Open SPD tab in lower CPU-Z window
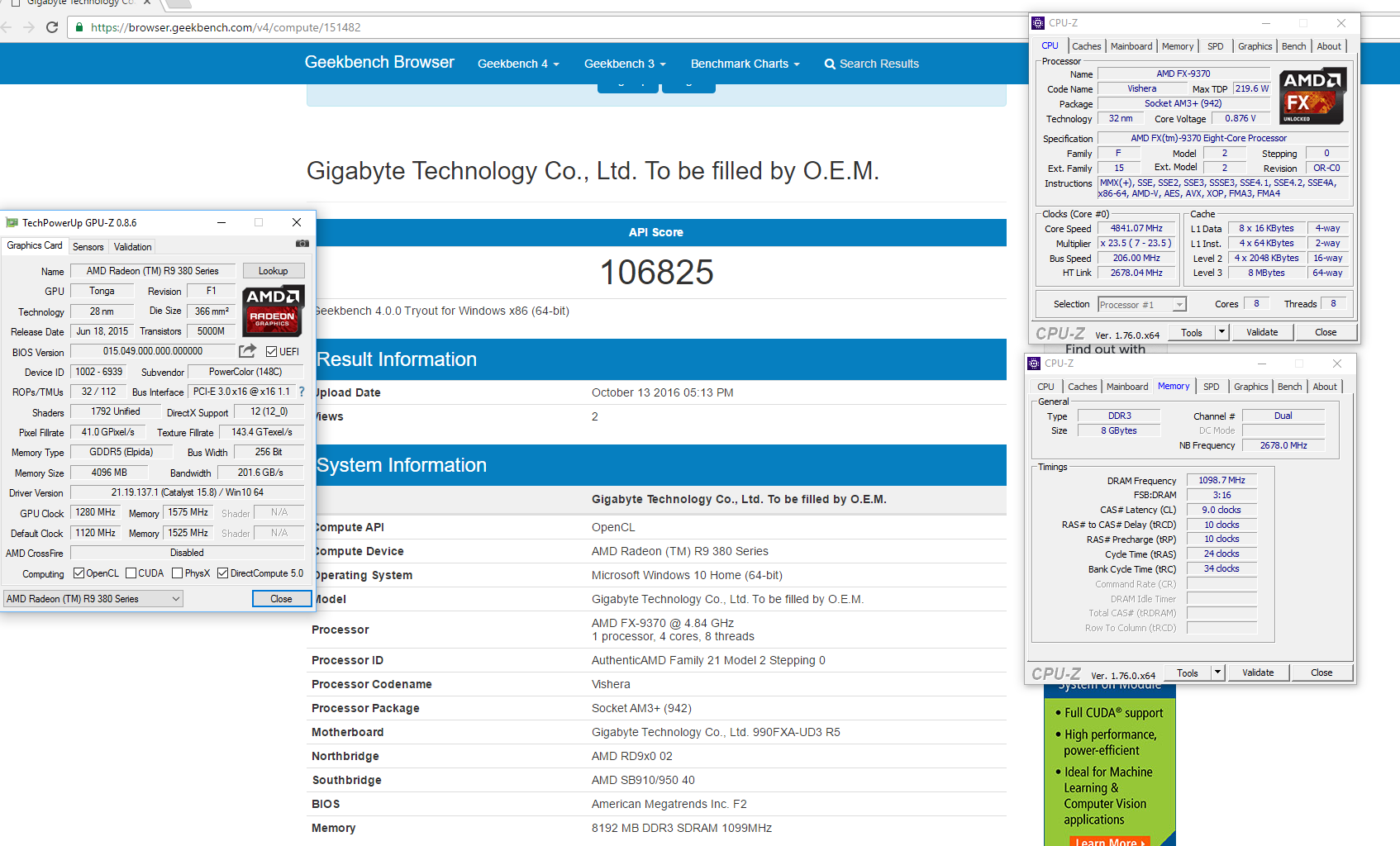The height and width of the screenshot is (846, 1400). point(1211,387)
